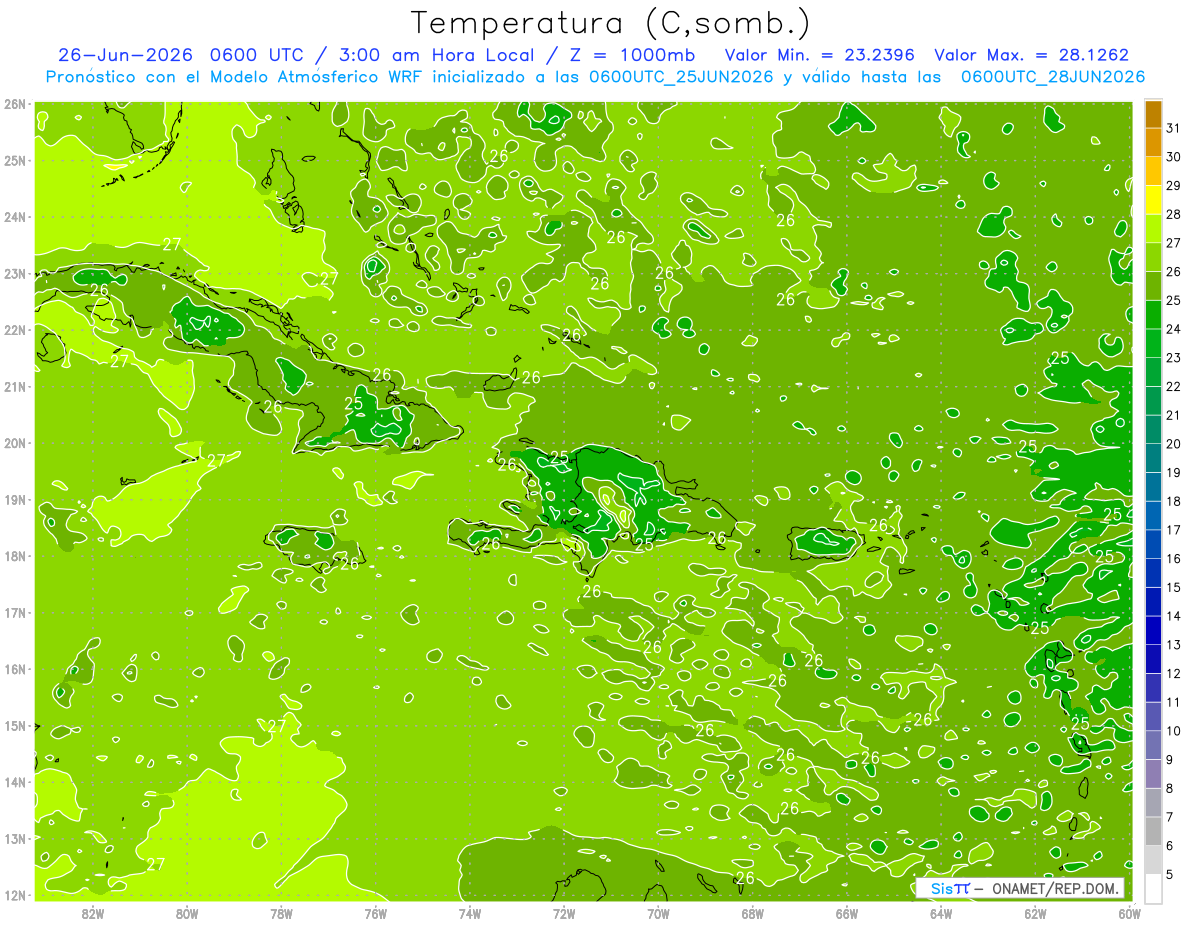Click the '60W' longitude label
The image size is (1200, 927).
[x=1130, y=913]
